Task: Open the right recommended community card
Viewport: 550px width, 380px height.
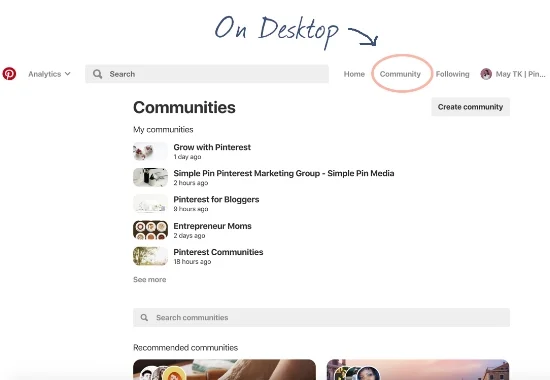Action: point(418,369)
